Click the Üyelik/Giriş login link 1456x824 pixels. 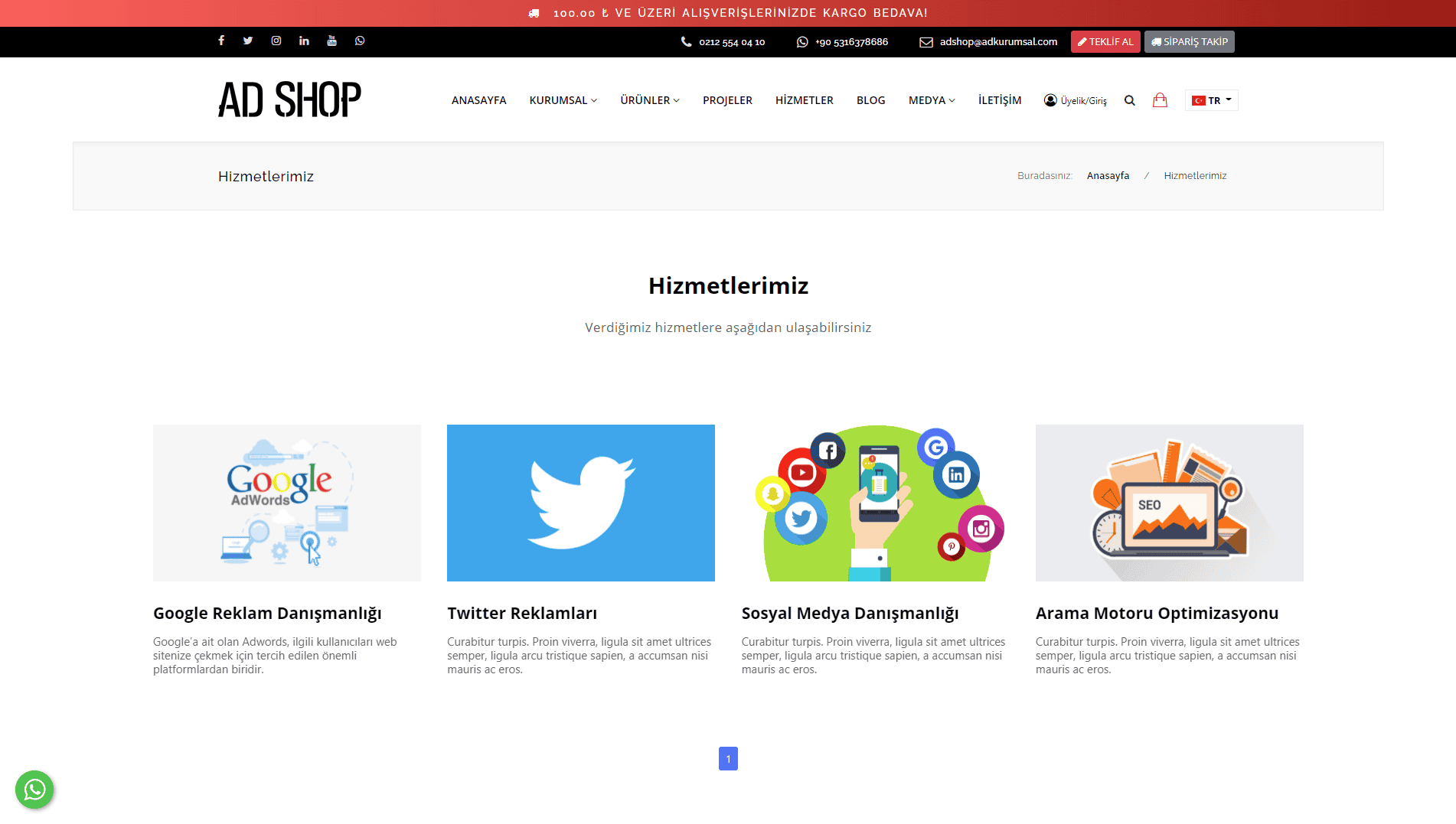click(x=1083, y=101)
